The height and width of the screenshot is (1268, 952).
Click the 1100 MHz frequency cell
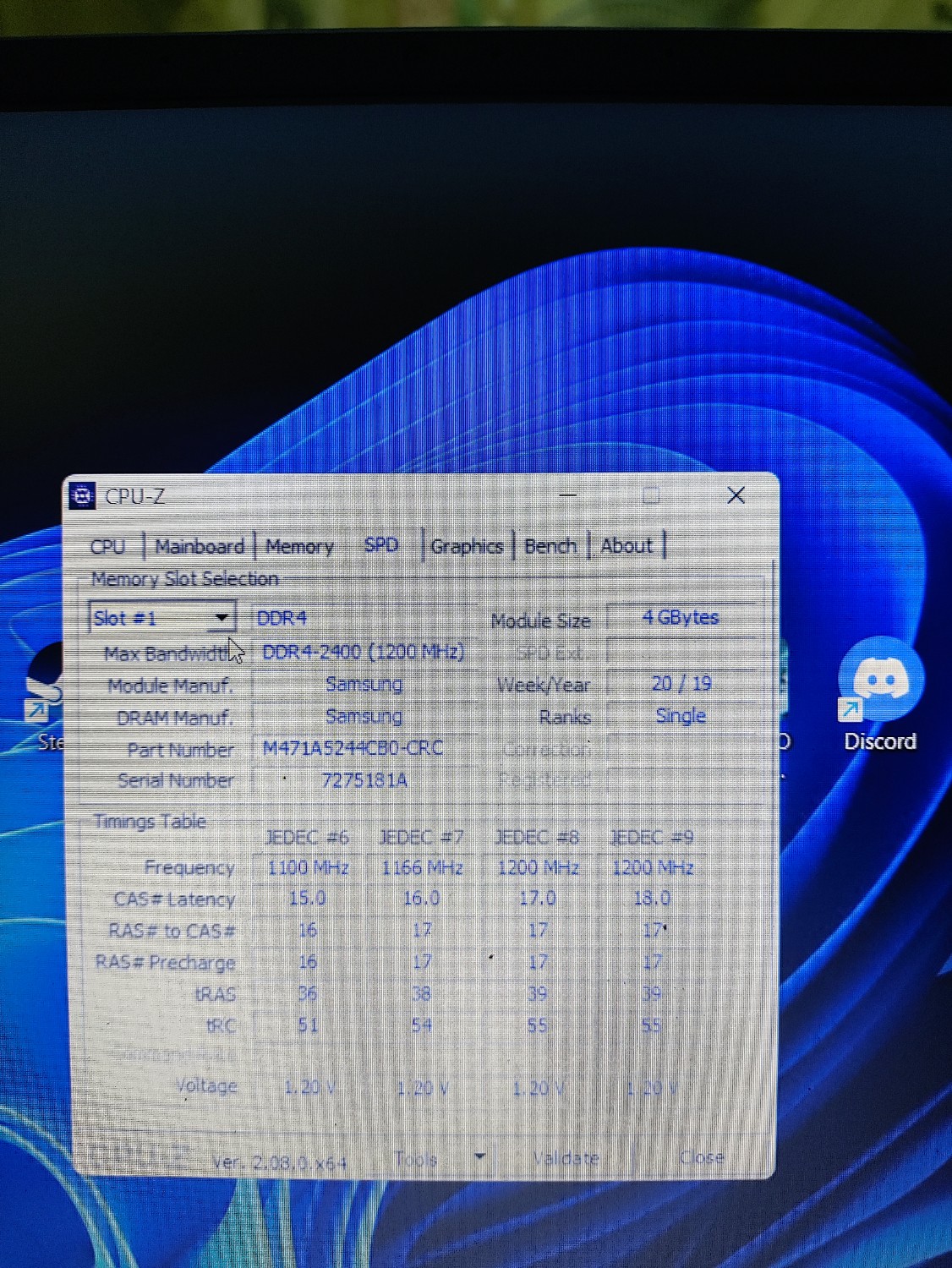[309, 867]
